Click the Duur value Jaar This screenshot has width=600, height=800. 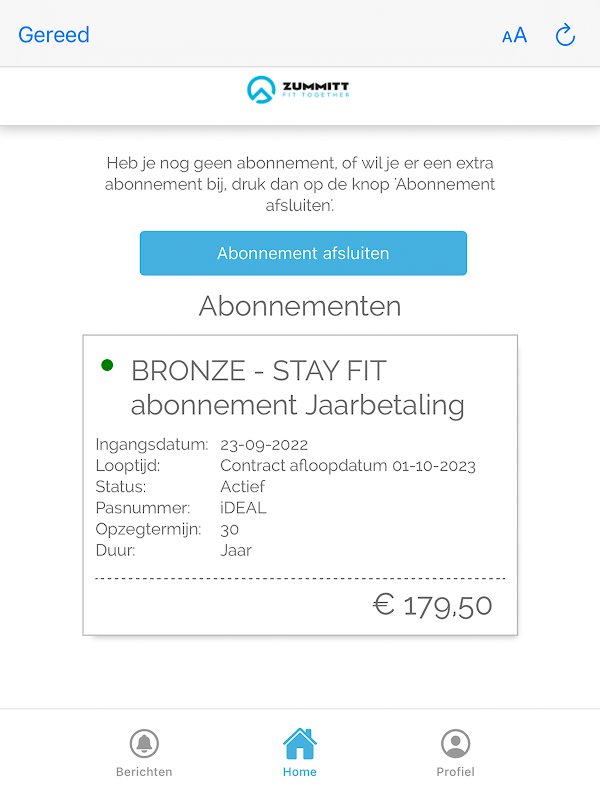pyautogui.click(x=236, y=550)
